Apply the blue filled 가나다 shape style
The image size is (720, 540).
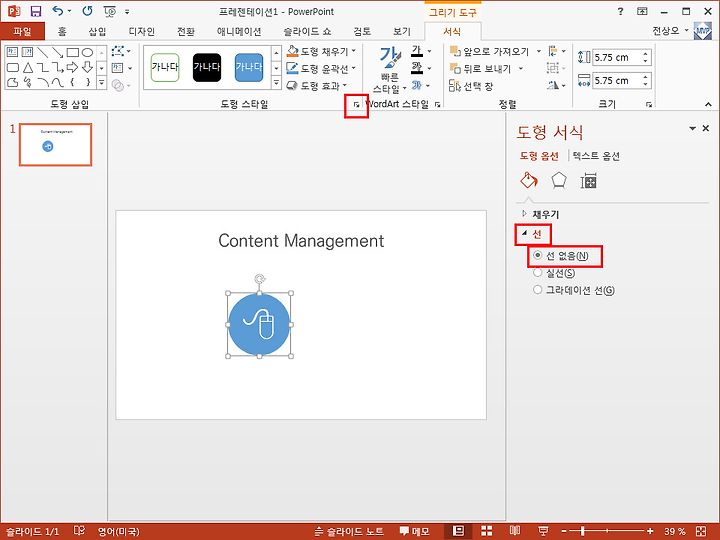pos(248,68)
